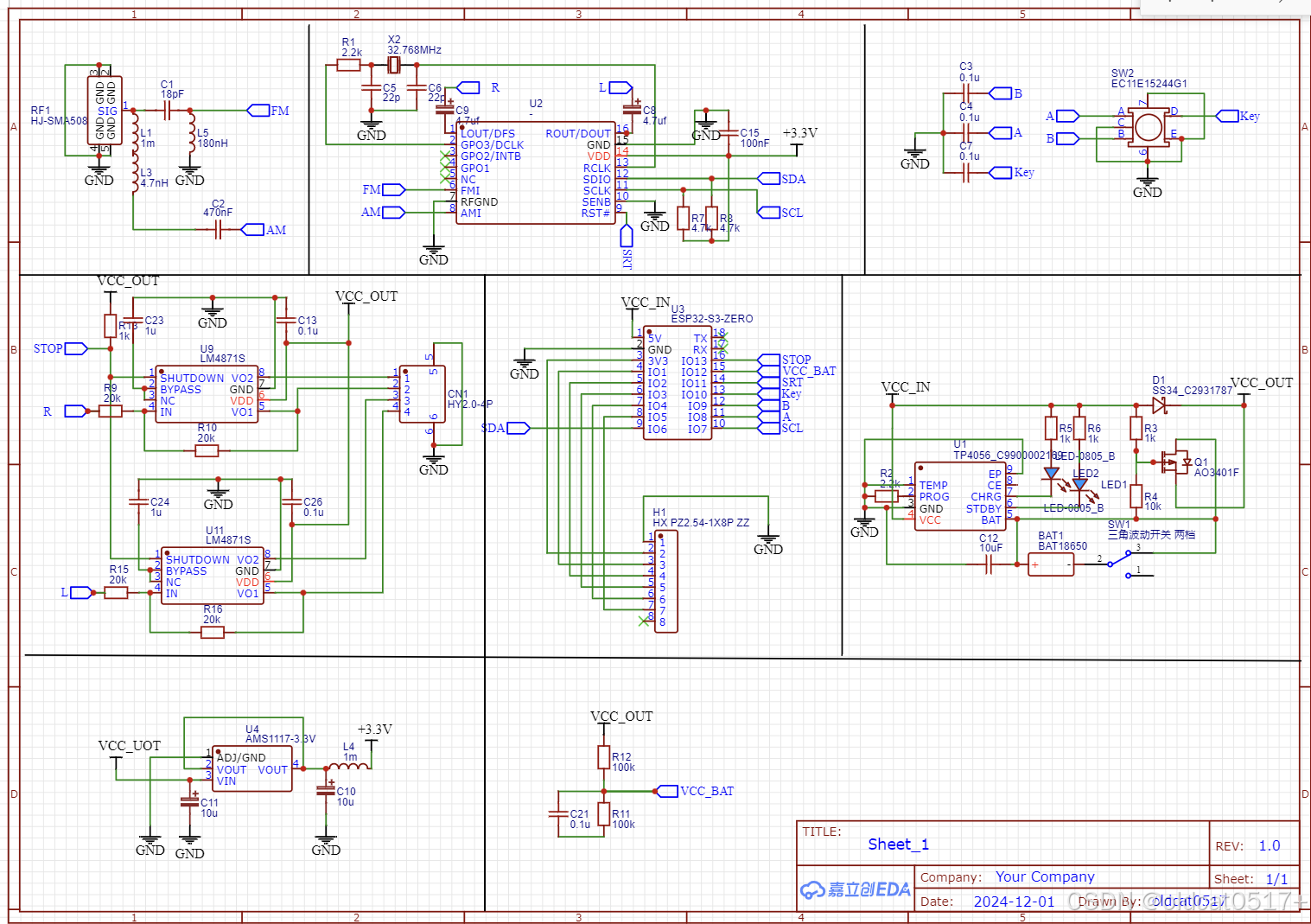
Task: Click capacitor C15 100nF symbol
Action: click(x=729, y=132)
